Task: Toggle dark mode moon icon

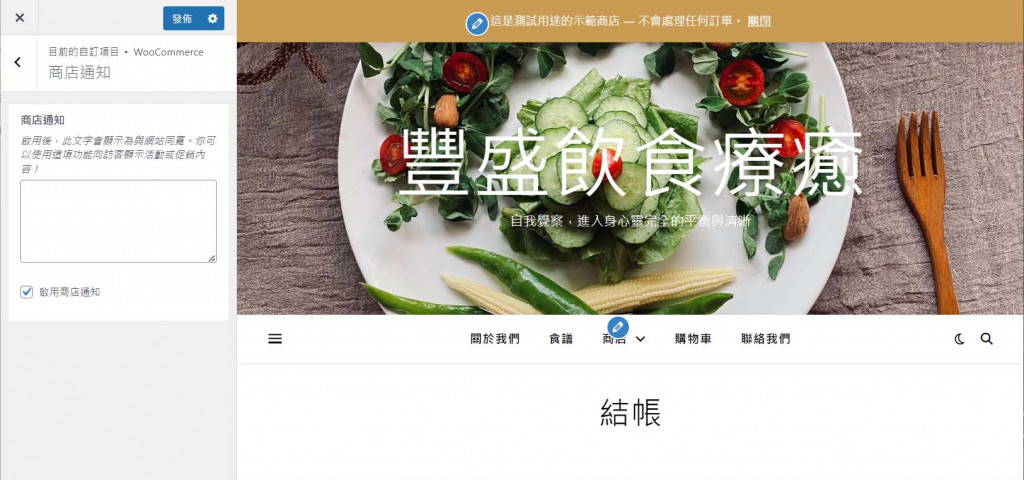Action: (x=959, y=339)
